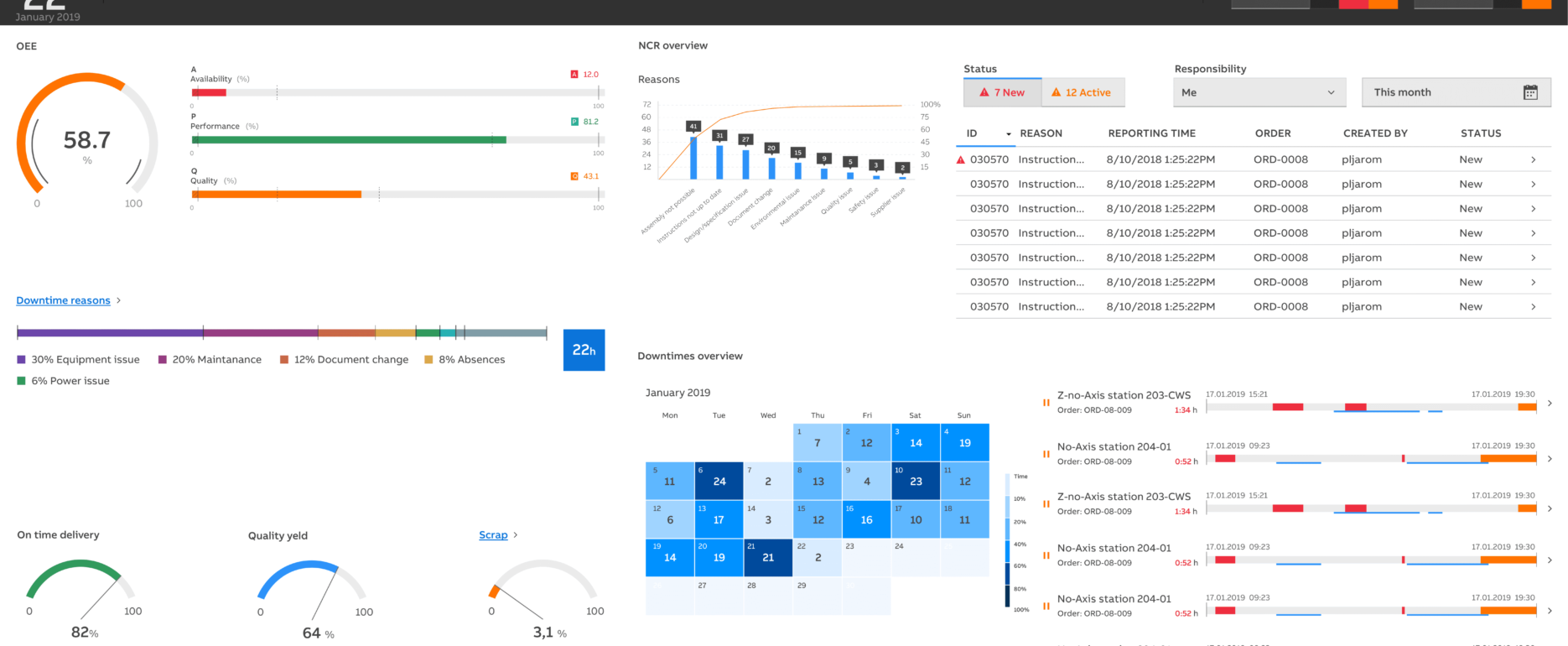This screenshot has width=1568, height=646.
Task: Open the calendar icon in This month field
Action: pos(1530,92)
